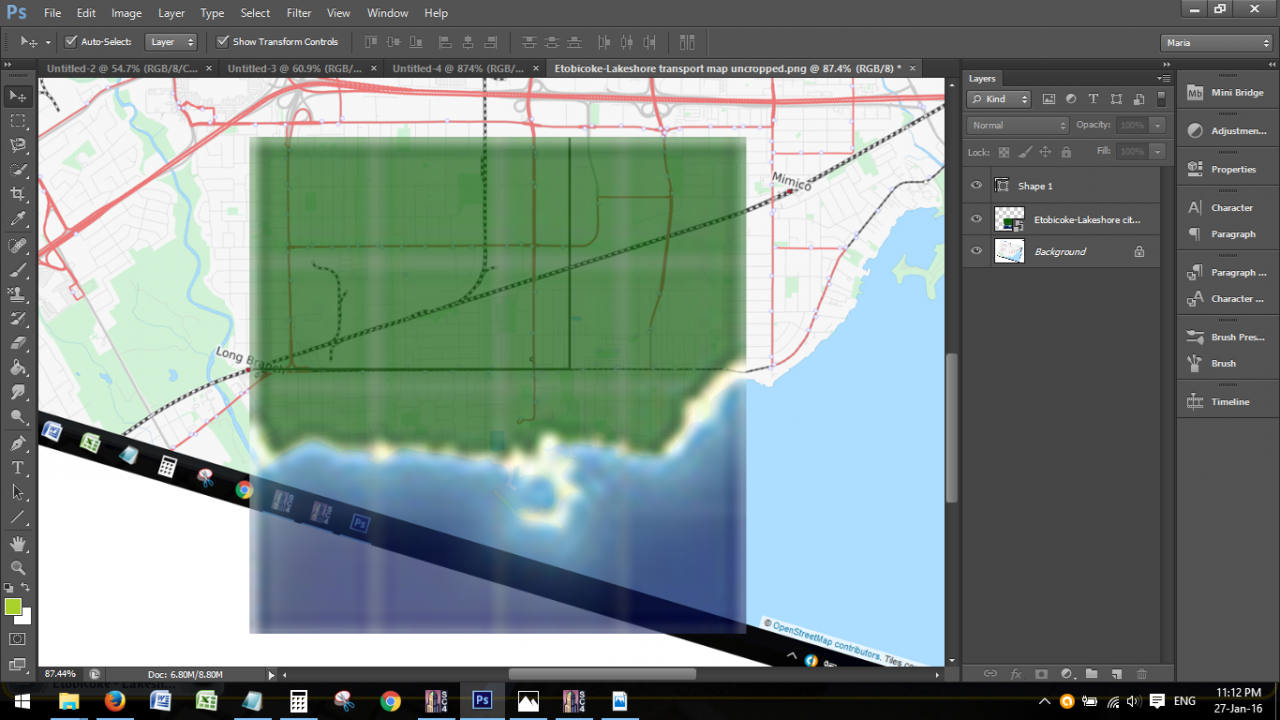This screenshot has height=720, width=1280.
Task: Toggle lock position
Action: [1045, 152]
